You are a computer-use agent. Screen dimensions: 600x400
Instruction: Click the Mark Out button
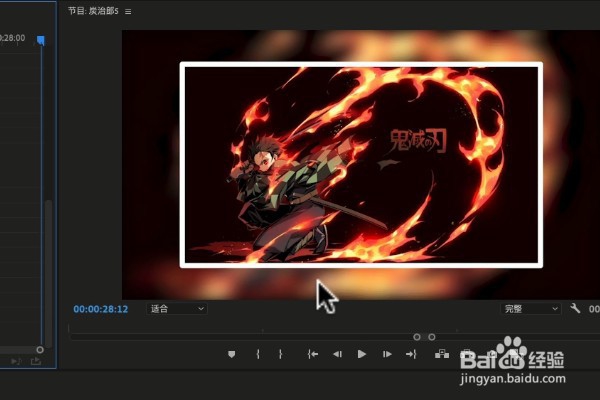(280, 354)
